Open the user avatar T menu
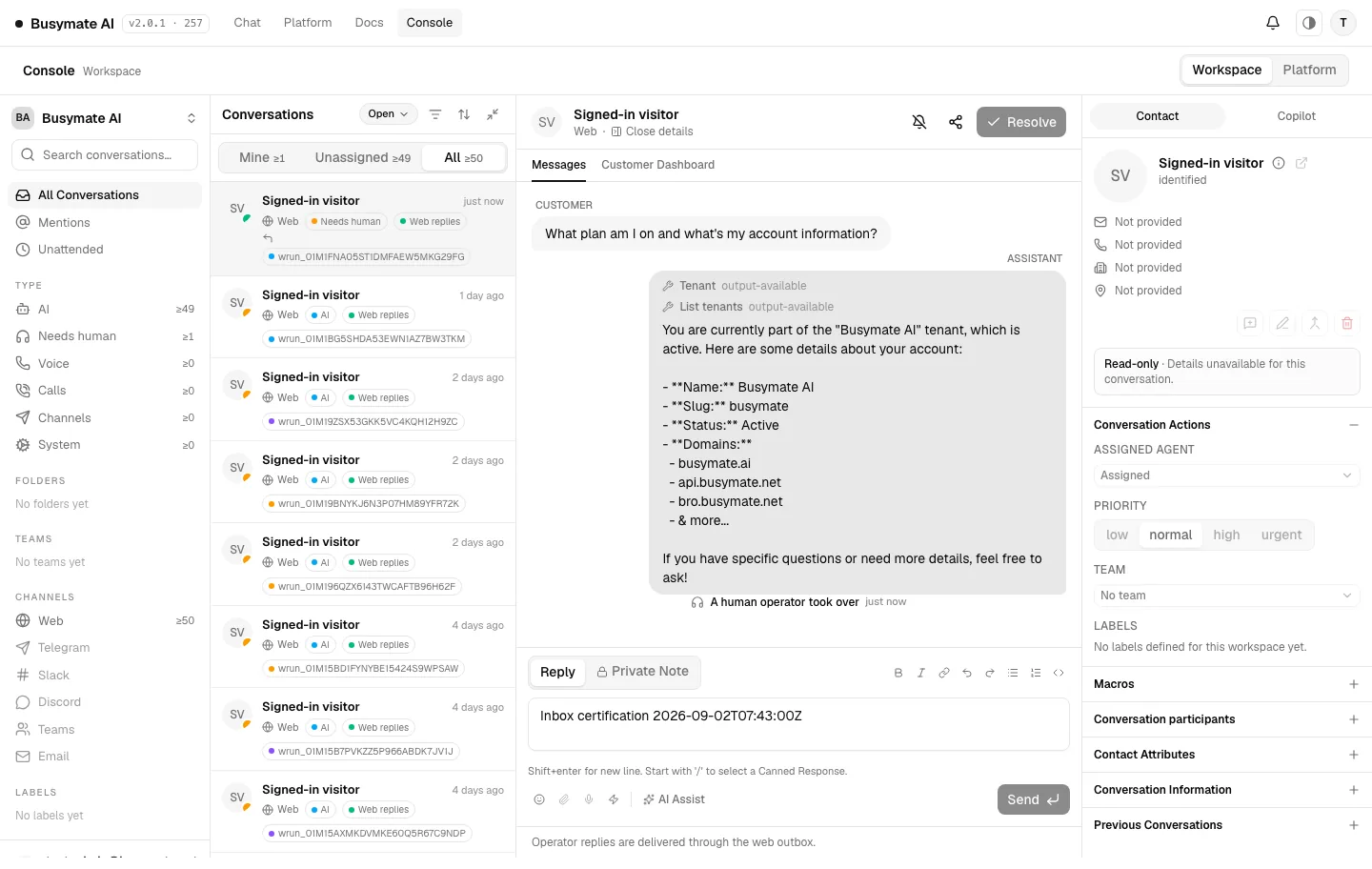Screen dimensions: 1372x869 pyautogui.click(x=1343, y=23)
